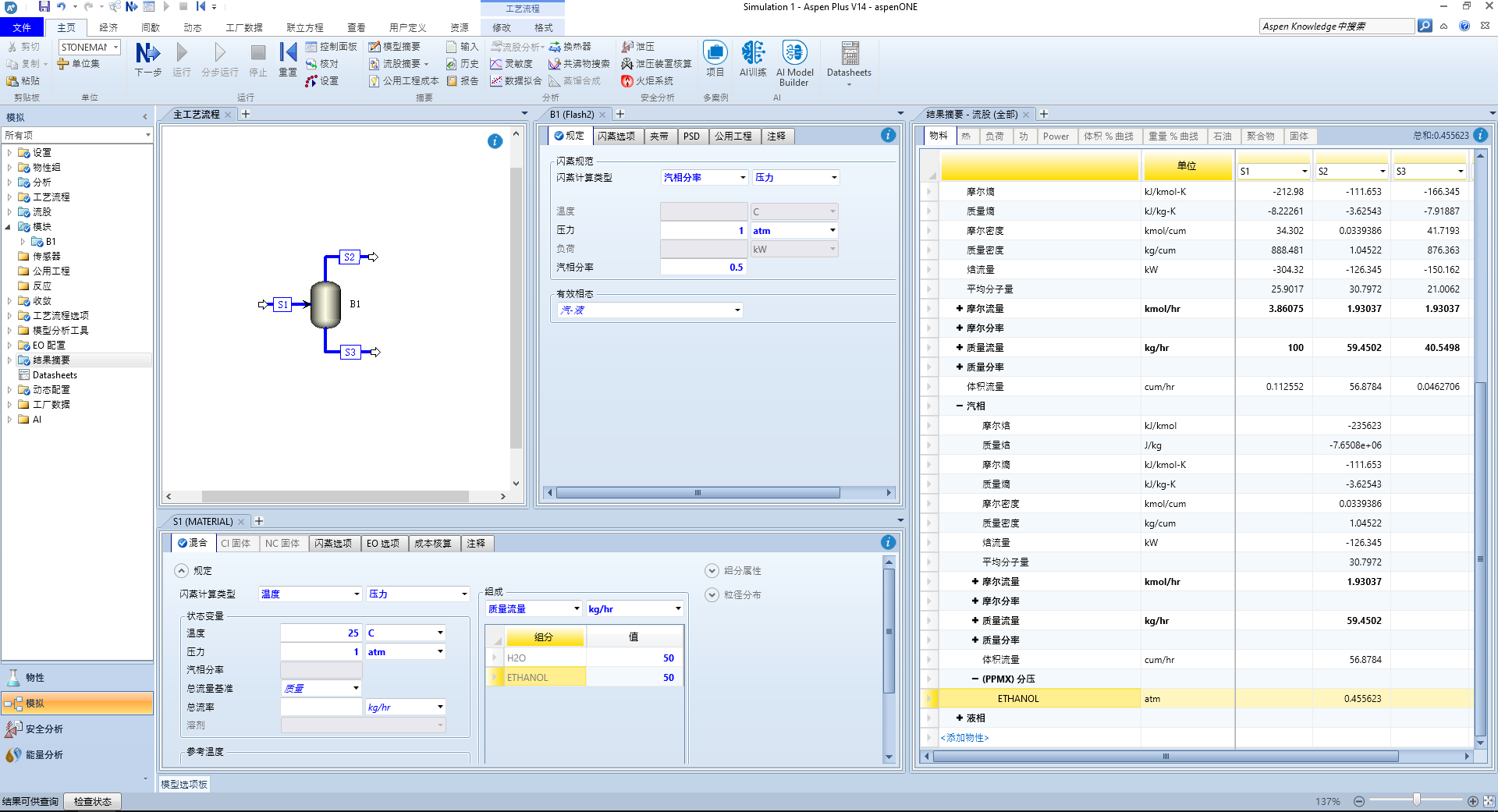
Task: Switch to the 动态 ribbon tab
Action: pos(193,27)
